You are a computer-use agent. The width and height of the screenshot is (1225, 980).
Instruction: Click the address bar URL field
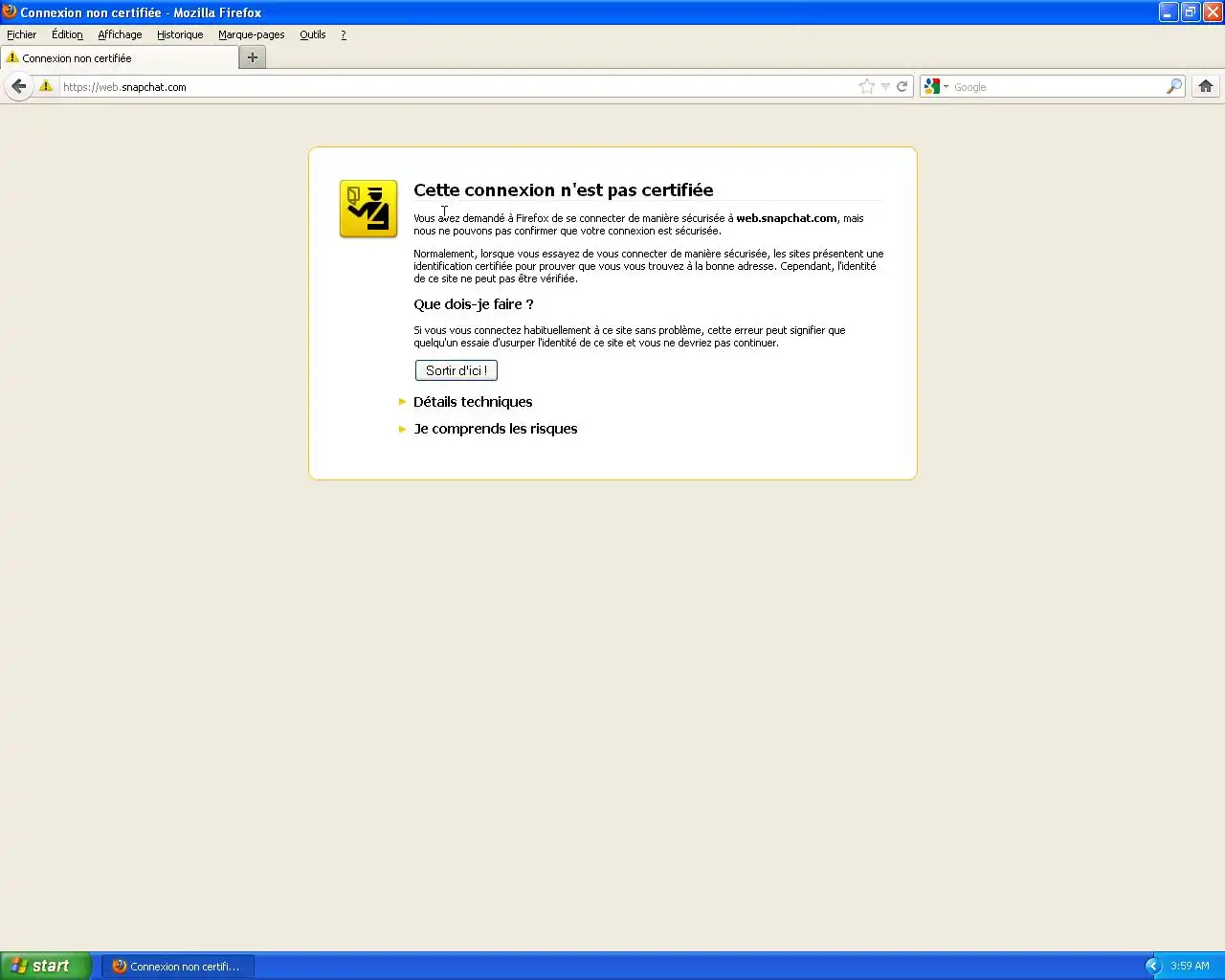click(x=457, y=86)
